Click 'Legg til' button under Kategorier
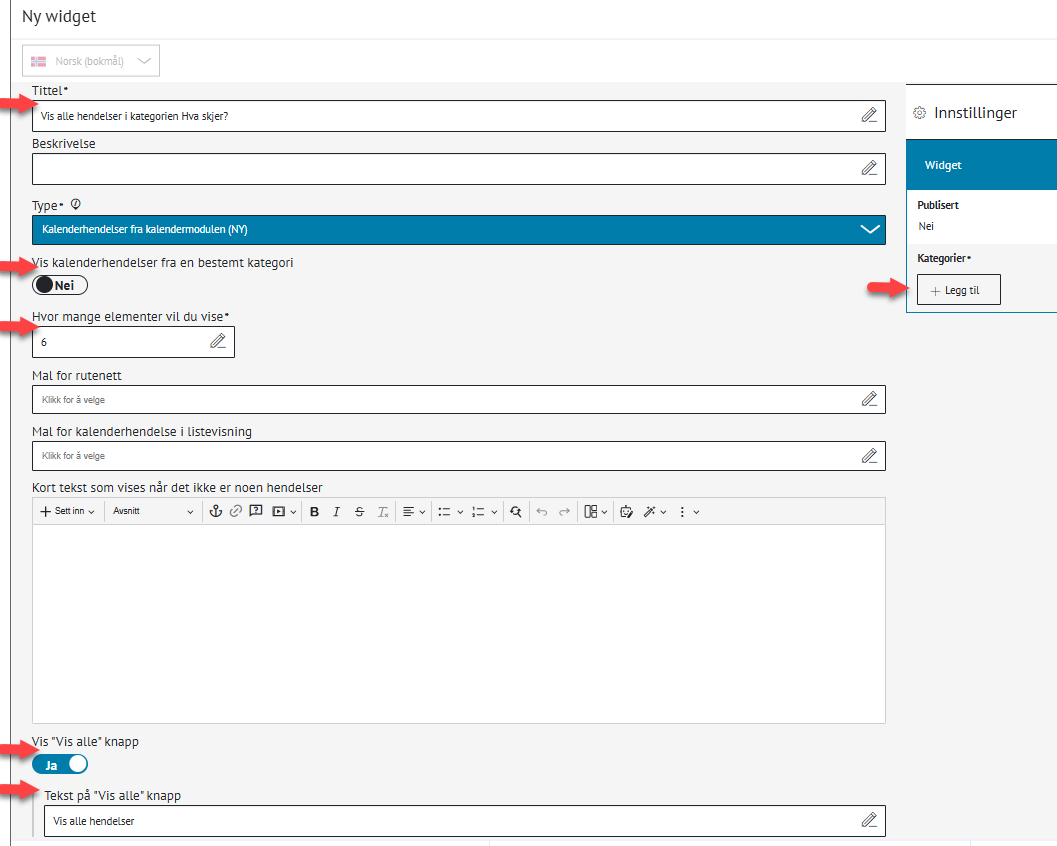Image resolution: width=1057 pixels, height=846 pixels. (x=958, y=290)
